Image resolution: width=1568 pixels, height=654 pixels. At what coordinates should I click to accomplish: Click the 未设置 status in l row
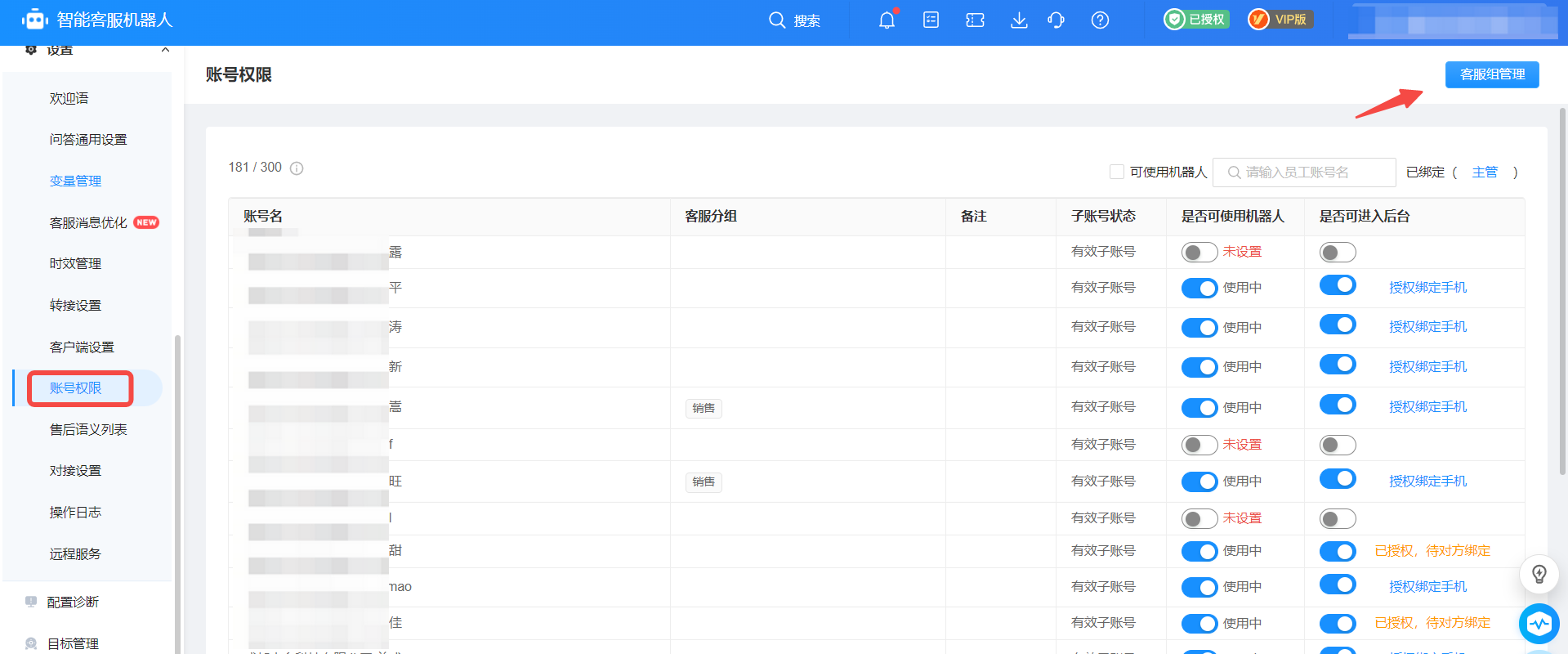pos(1242,518)
